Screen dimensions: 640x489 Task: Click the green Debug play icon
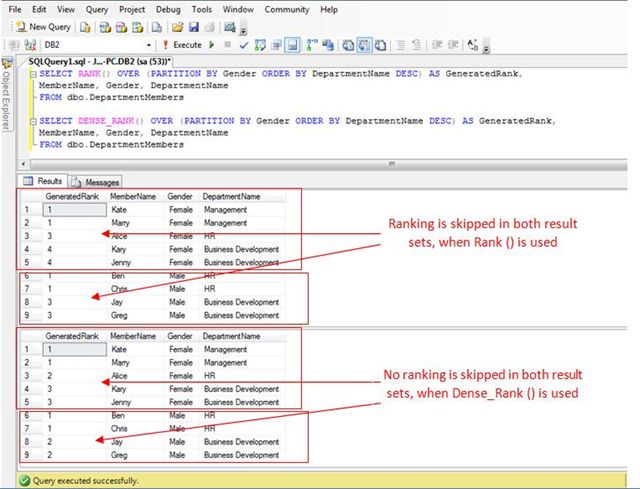[x=211, y=45]
